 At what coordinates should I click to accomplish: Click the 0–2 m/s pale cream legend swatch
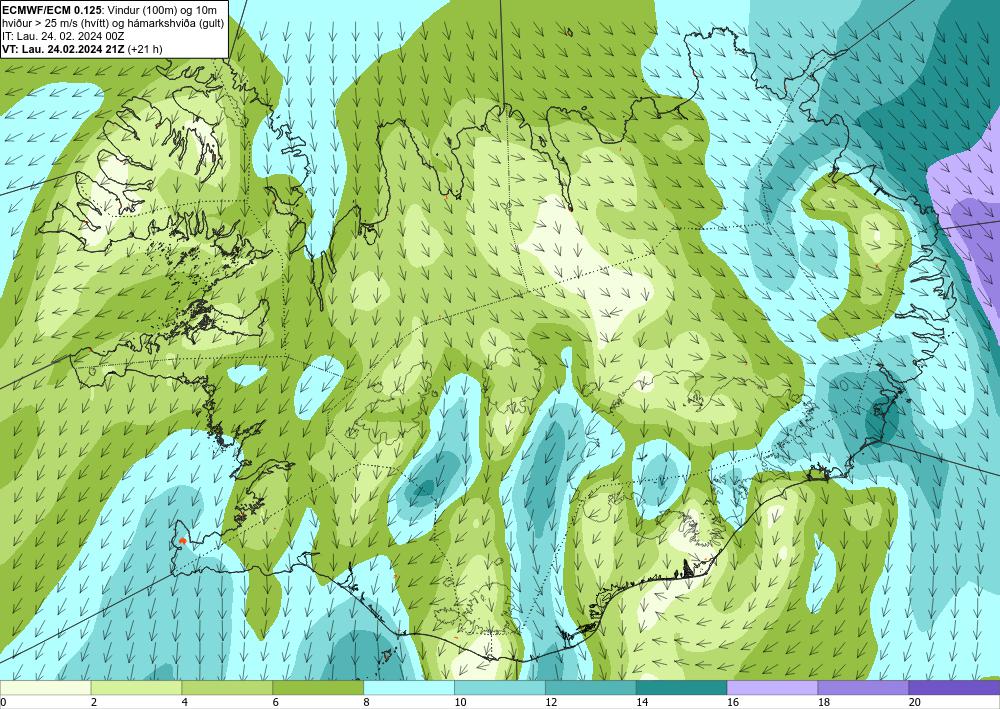pos(45,687)
